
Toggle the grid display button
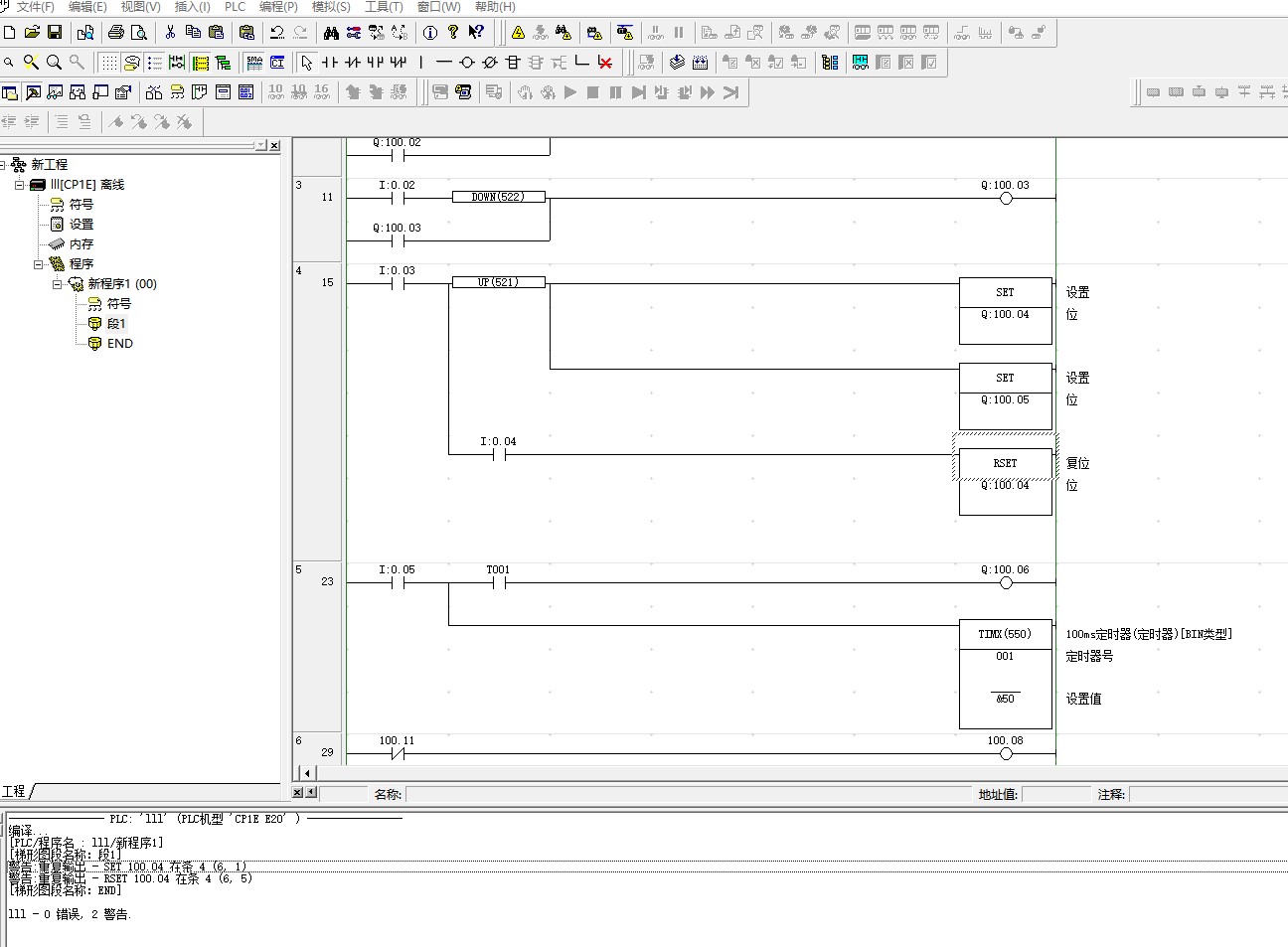(108, 63)
